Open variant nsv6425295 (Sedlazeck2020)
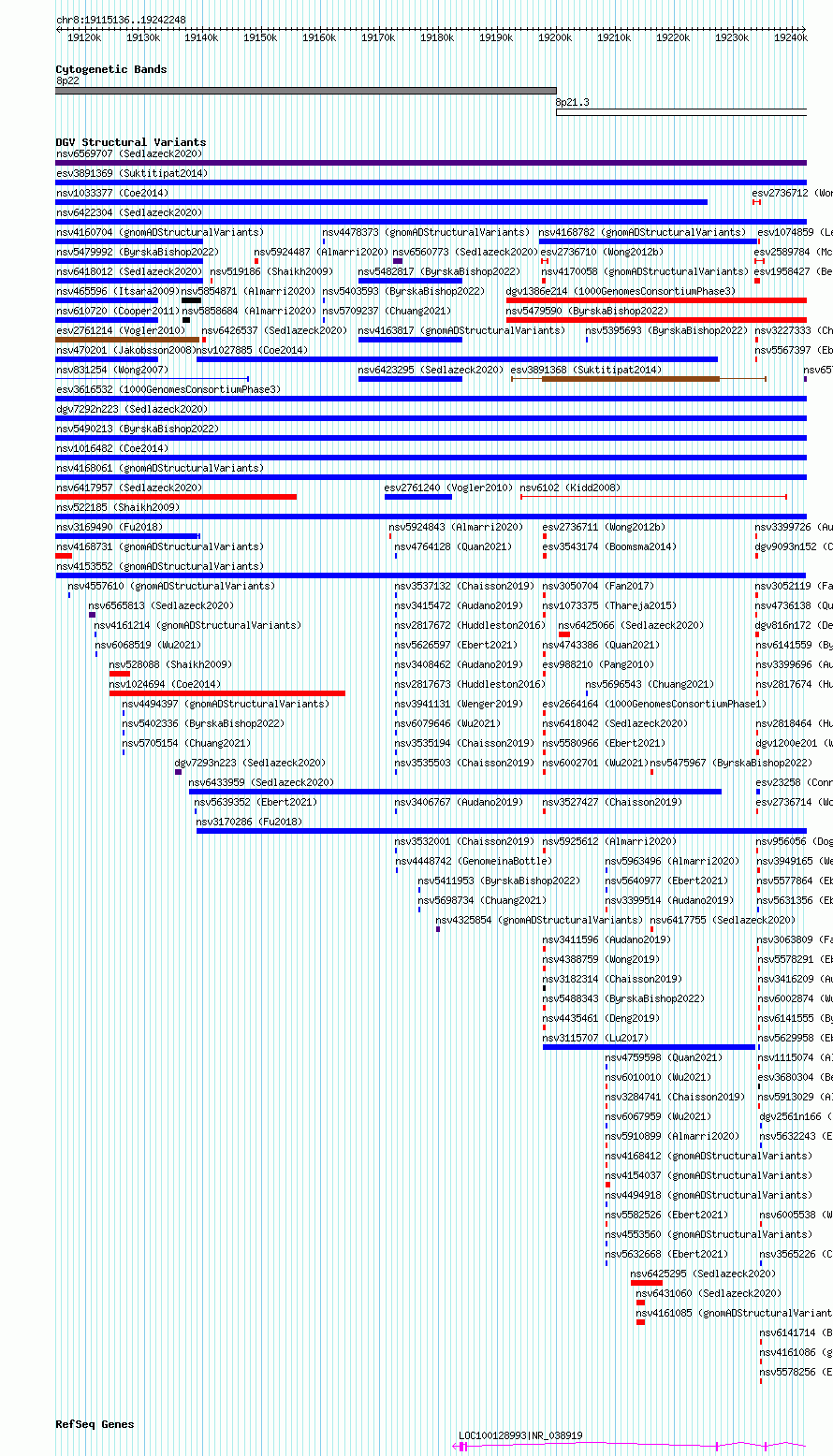 coord(703,1274)
